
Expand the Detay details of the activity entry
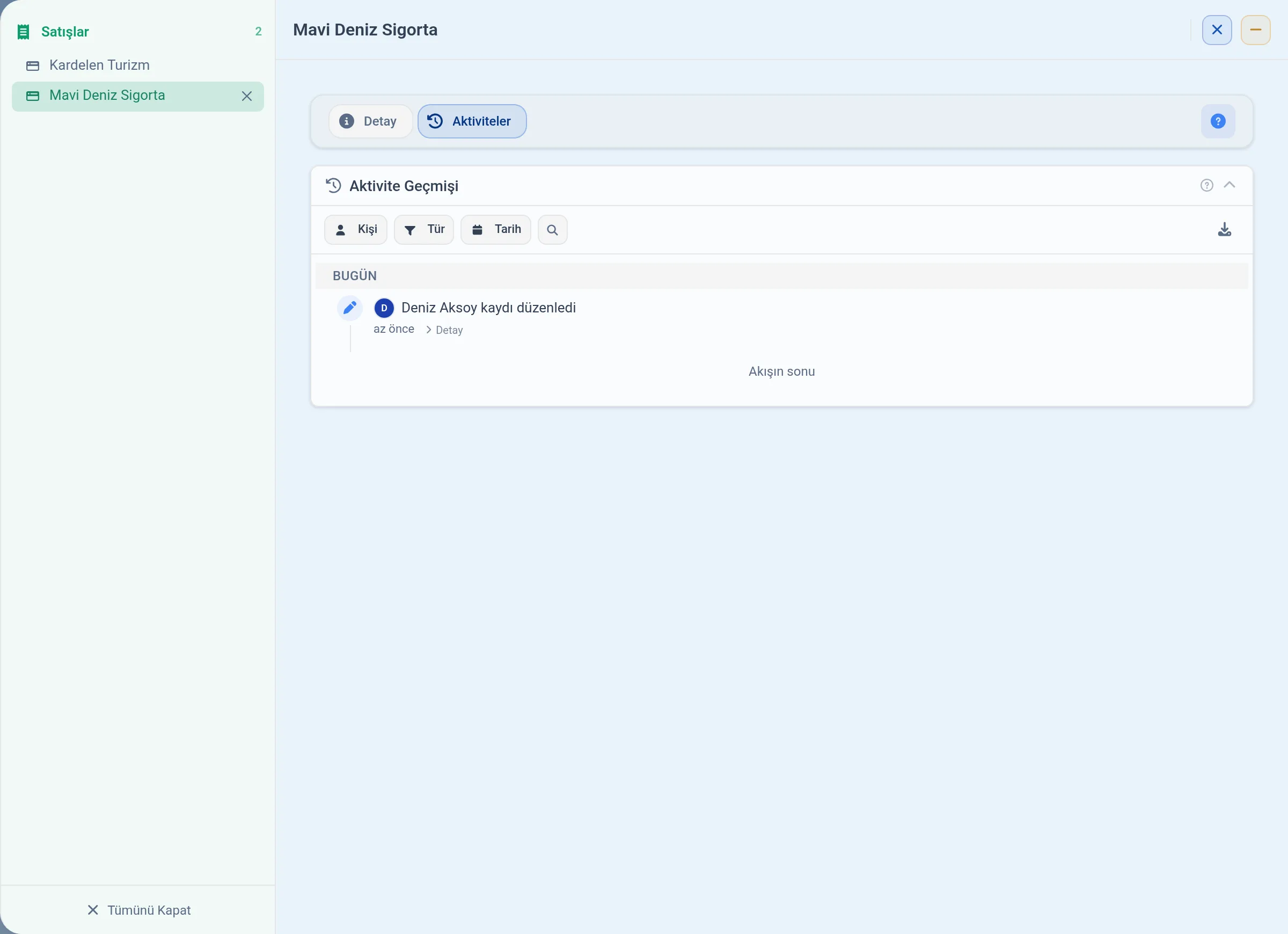pos(444,330)
